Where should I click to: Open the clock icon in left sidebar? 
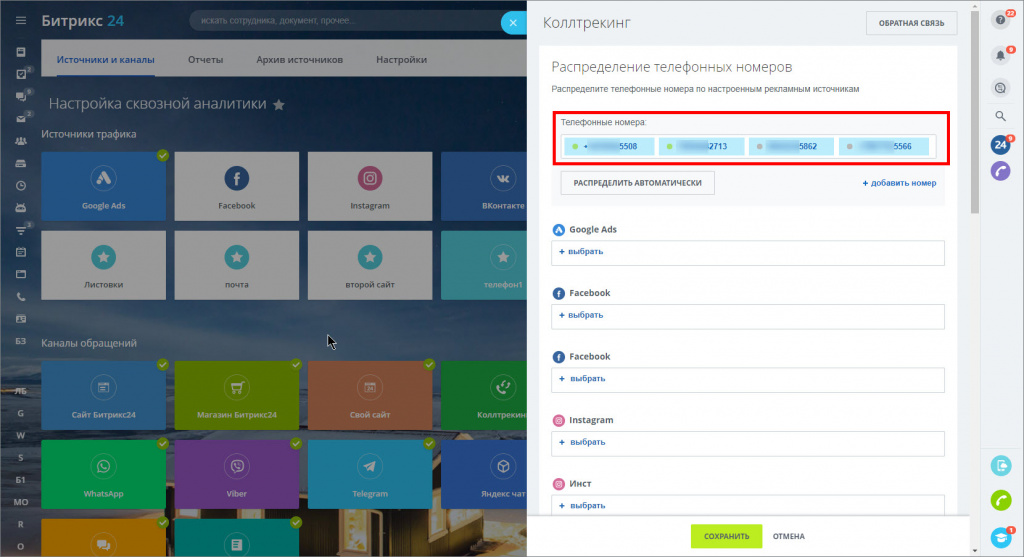(21, 186)
